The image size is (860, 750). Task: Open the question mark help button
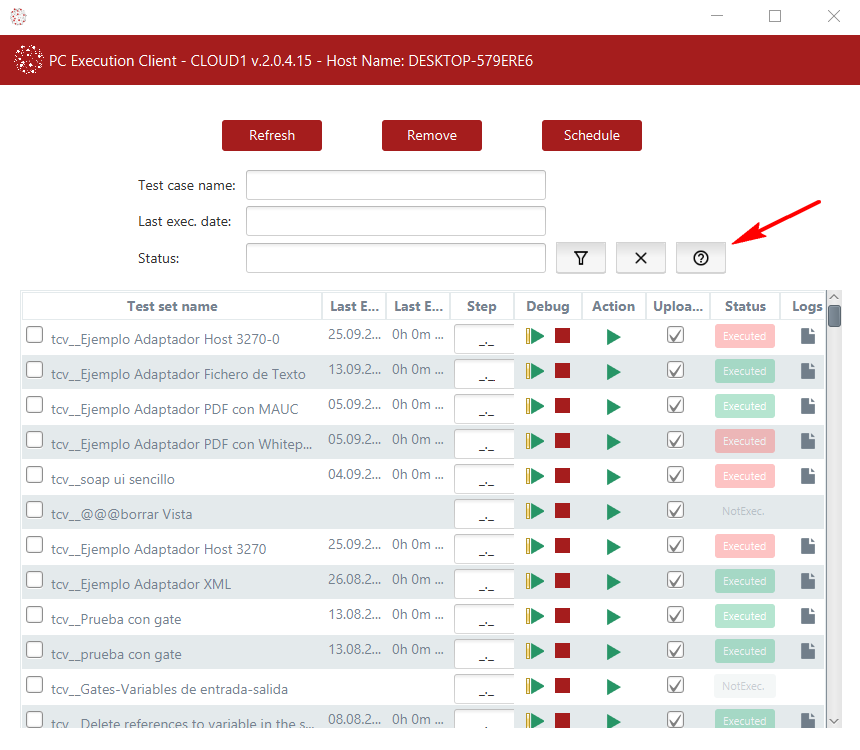701,258
